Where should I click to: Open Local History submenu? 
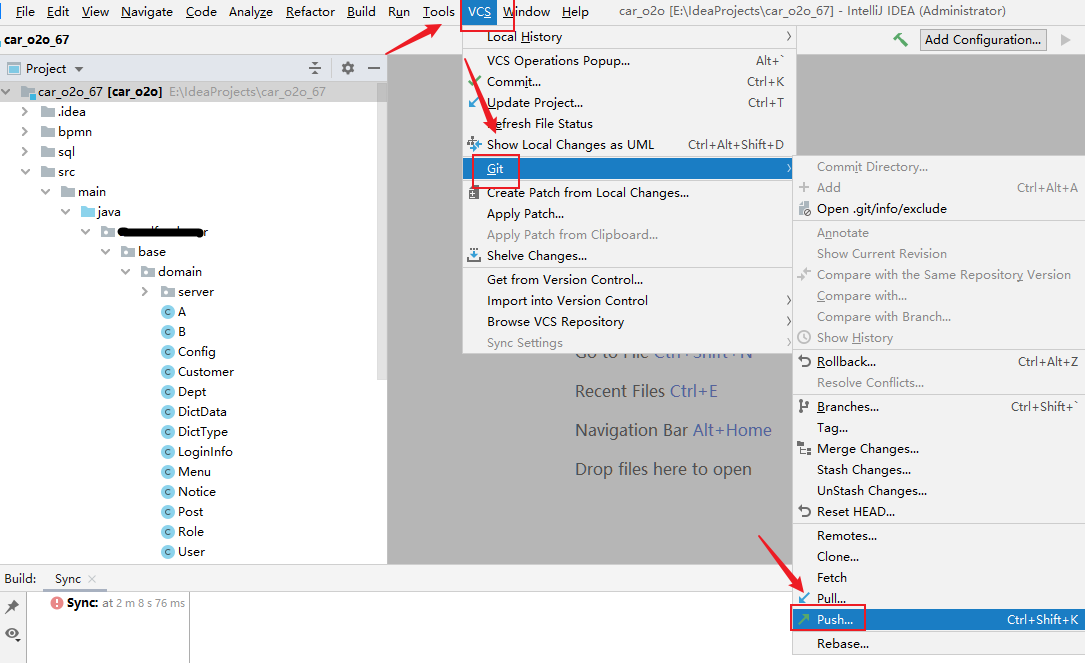pyautogui.click(x=628, y=37)
